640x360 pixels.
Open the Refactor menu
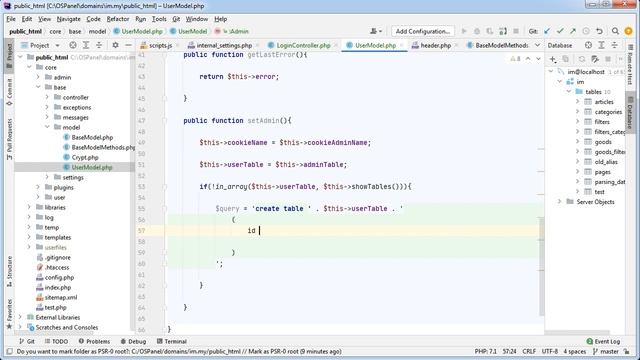pyautogui.click(x=118, y=19)
